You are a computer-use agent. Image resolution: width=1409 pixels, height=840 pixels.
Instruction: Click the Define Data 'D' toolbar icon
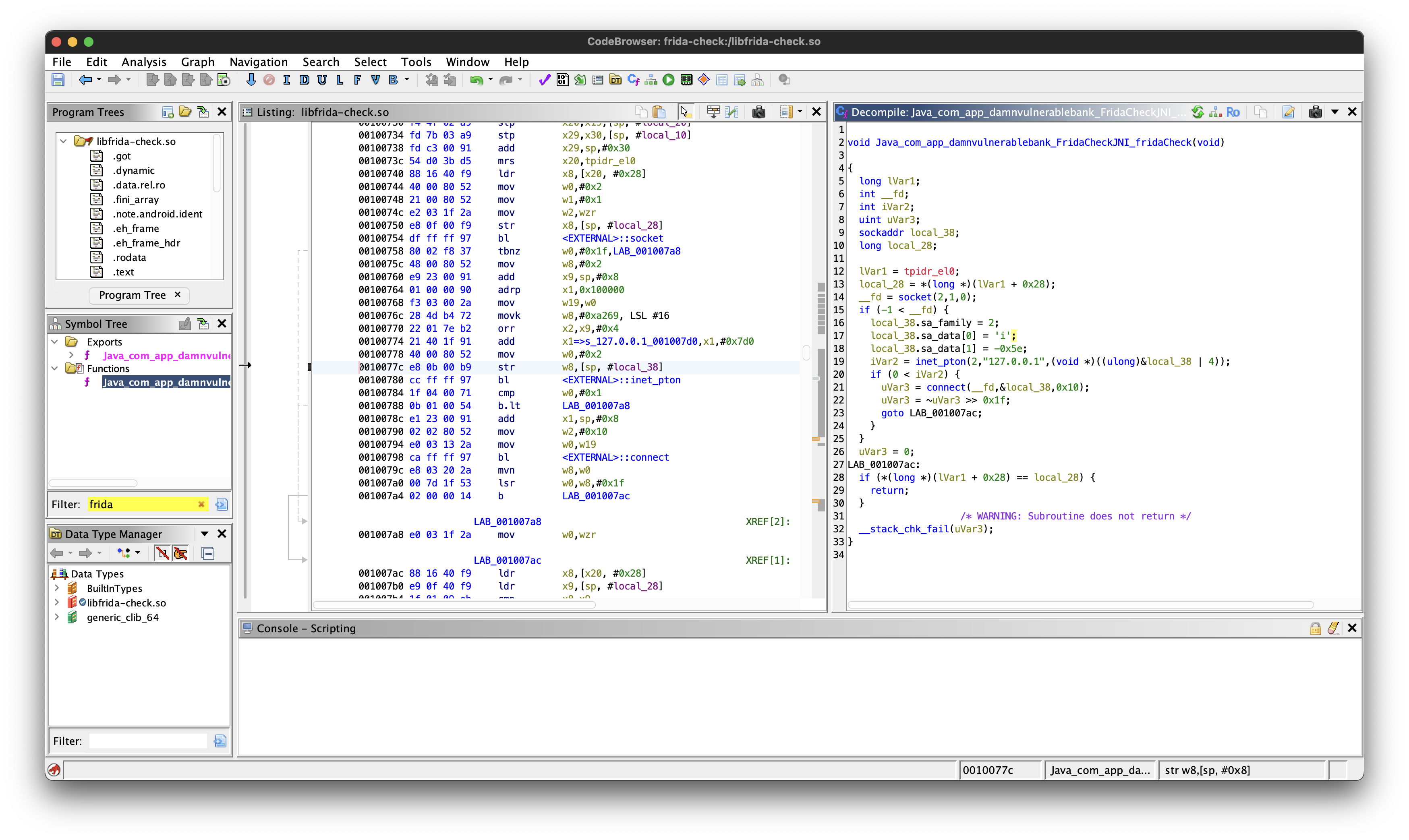304,80
